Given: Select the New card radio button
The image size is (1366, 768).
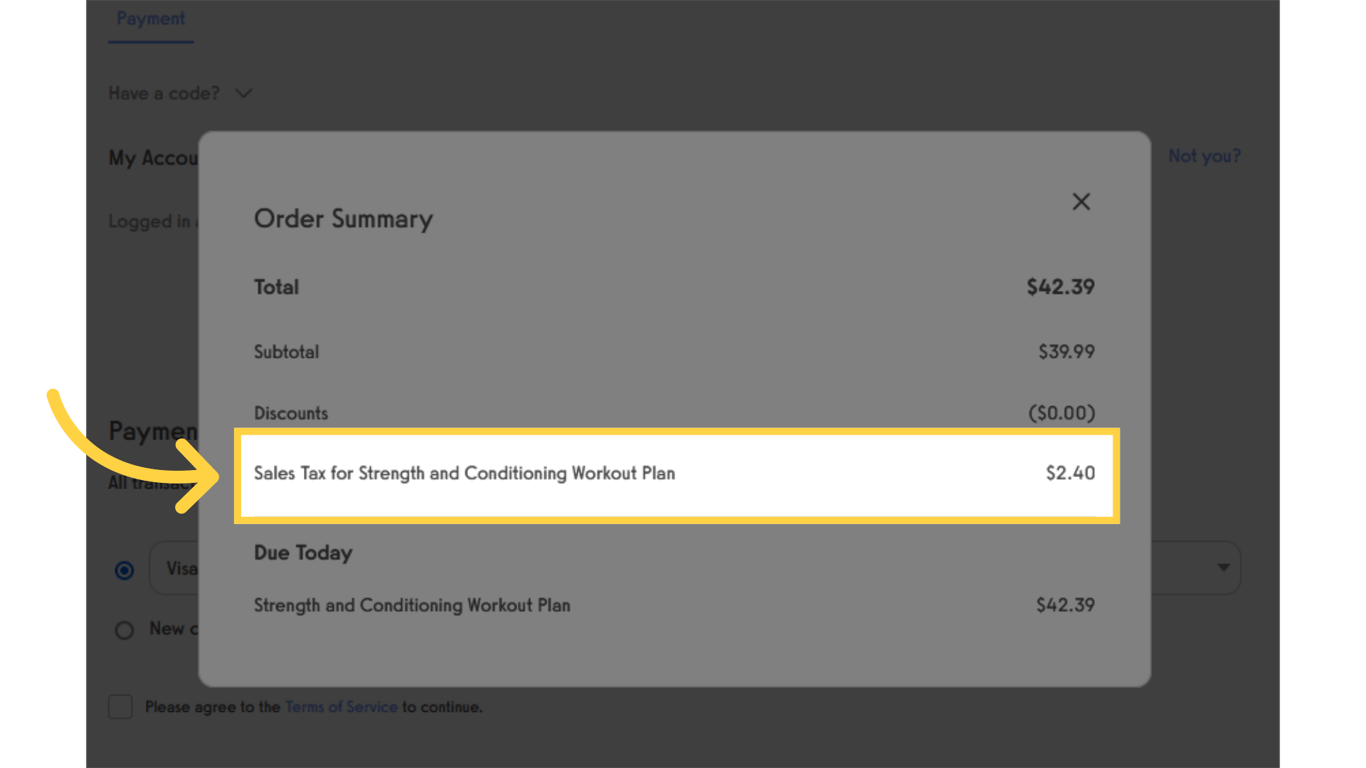Looking at the screenshot, I should pos(124,630).
